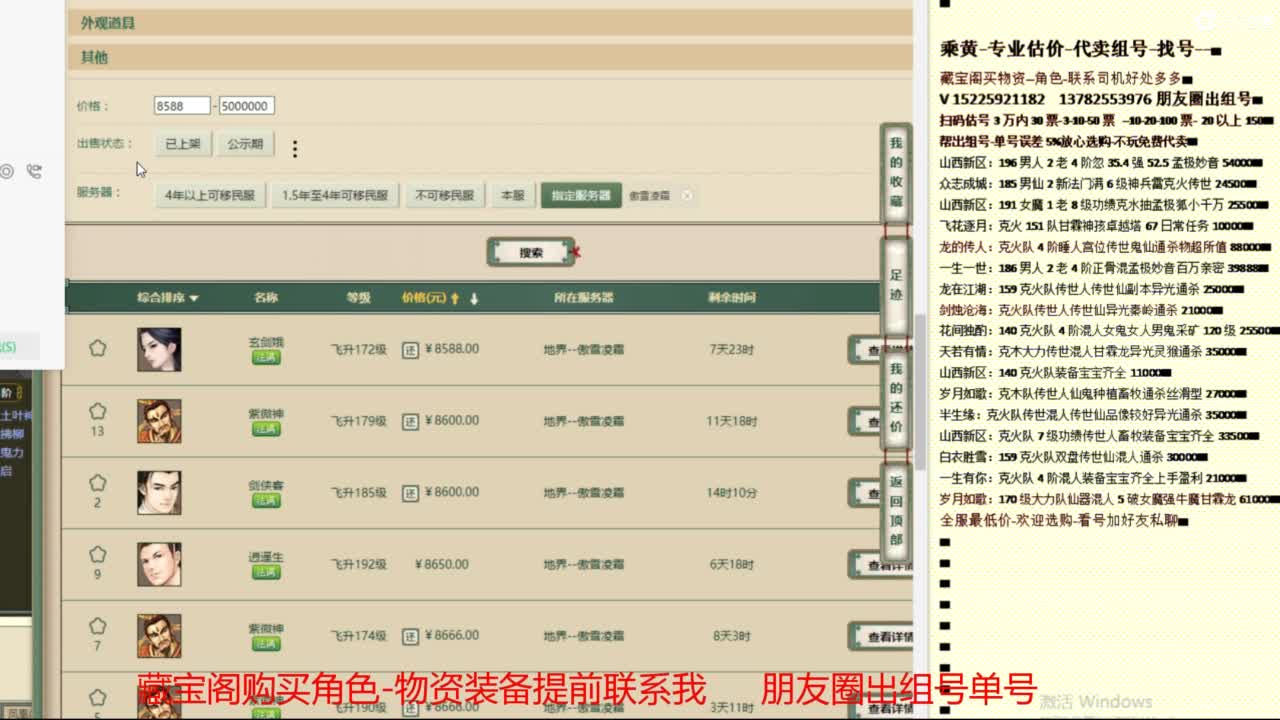
Task: Click the 等级 column header
Action: (358, 298)
